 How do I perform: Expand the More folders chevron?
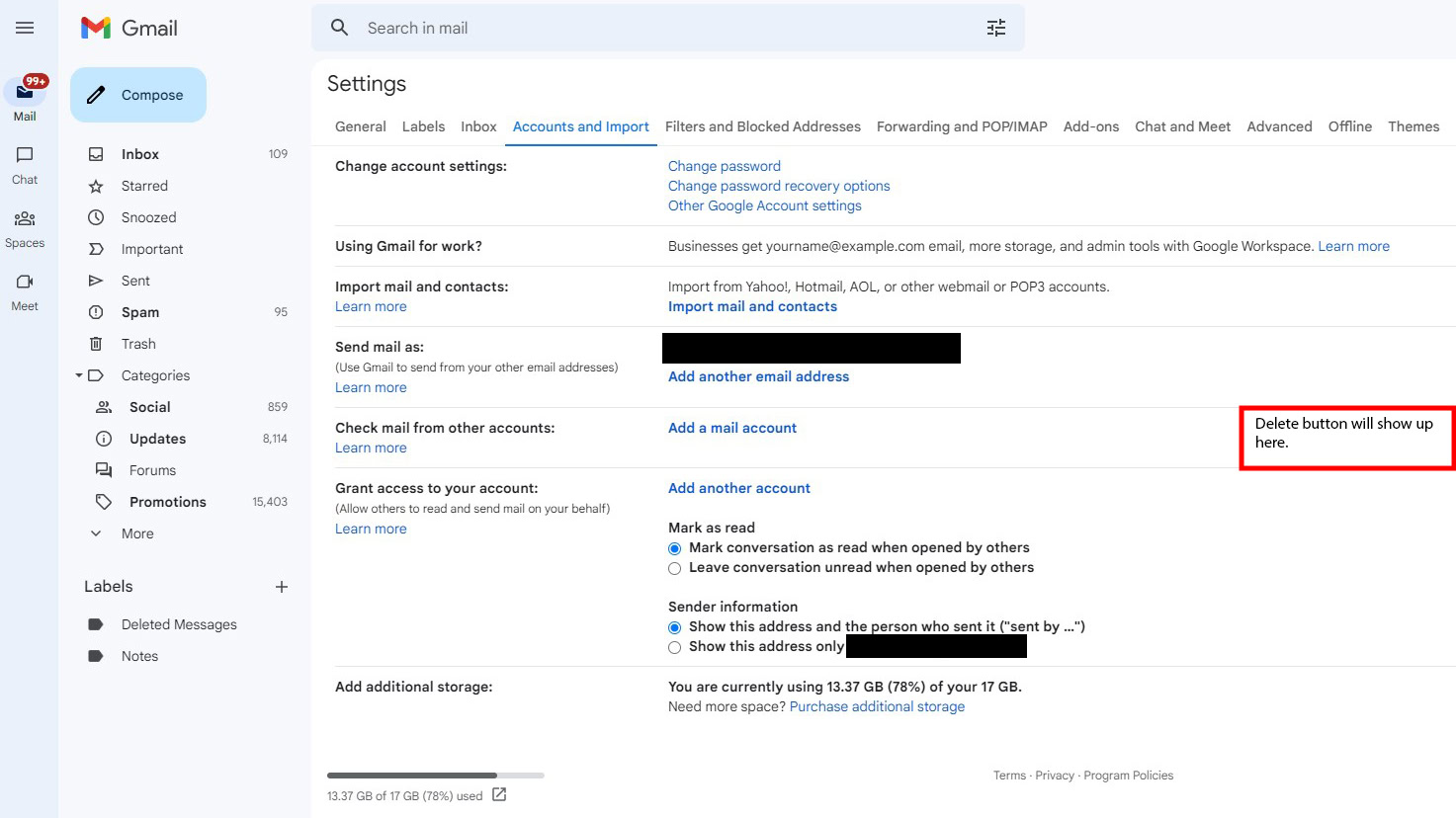(96, 533)
